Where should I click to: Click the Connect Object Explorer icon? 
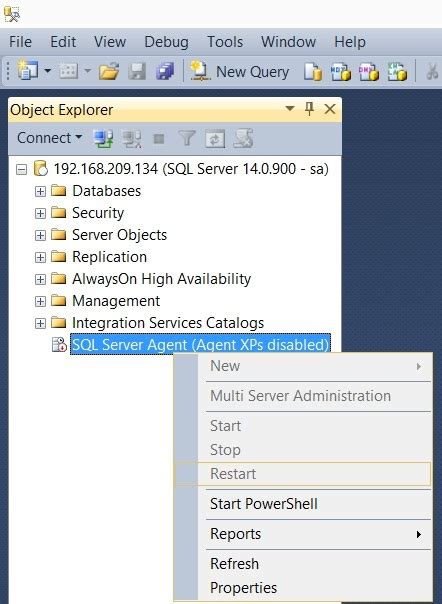(x=103, y=138)
